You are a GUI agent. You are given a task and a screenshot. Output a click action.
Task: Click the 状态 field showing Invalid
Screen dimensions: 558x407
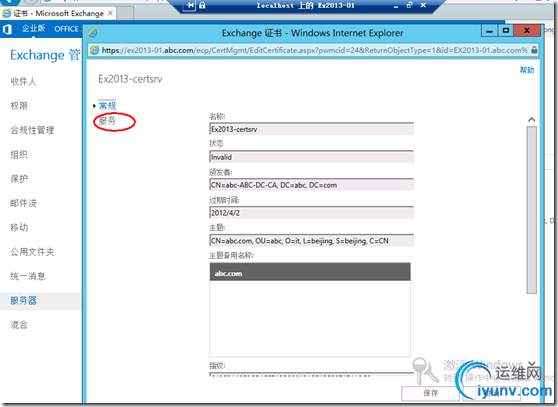[x=312, y=157]
